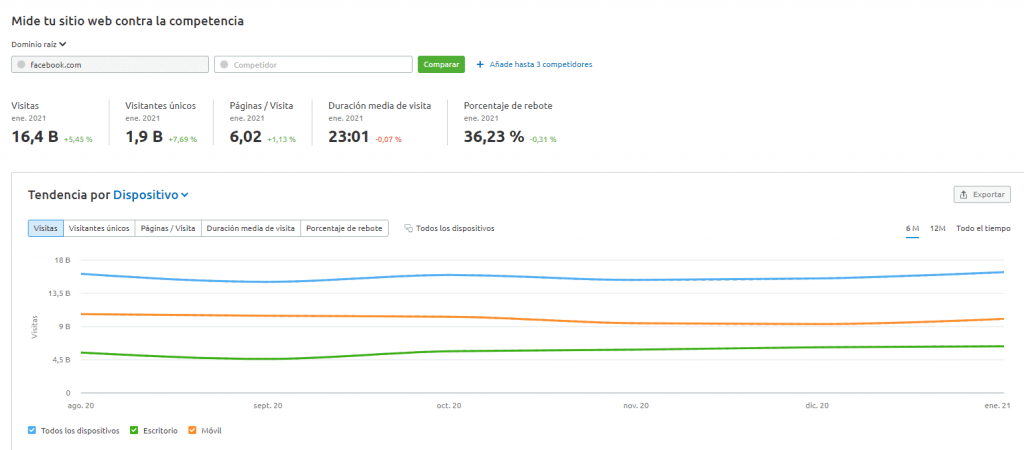The width and height of the screenshot is (1024, 450).
Task: Toggle the Móvil legend checkbox
Action: point(193,430)
